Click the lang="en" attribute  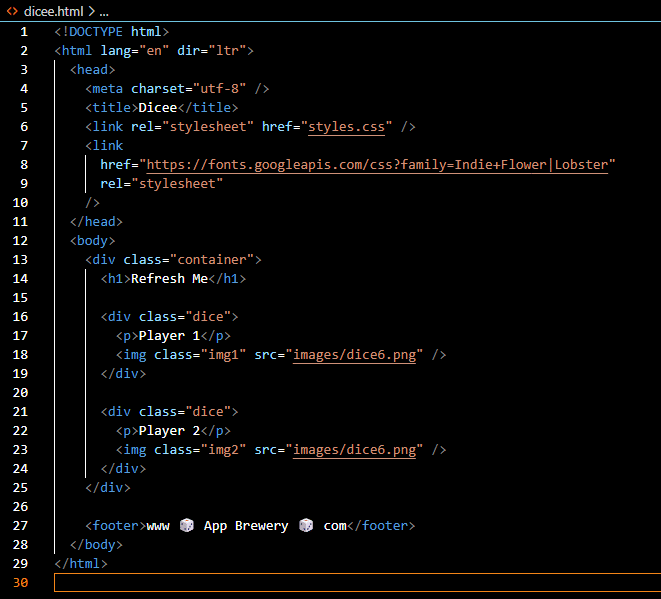tap(135, 51)
